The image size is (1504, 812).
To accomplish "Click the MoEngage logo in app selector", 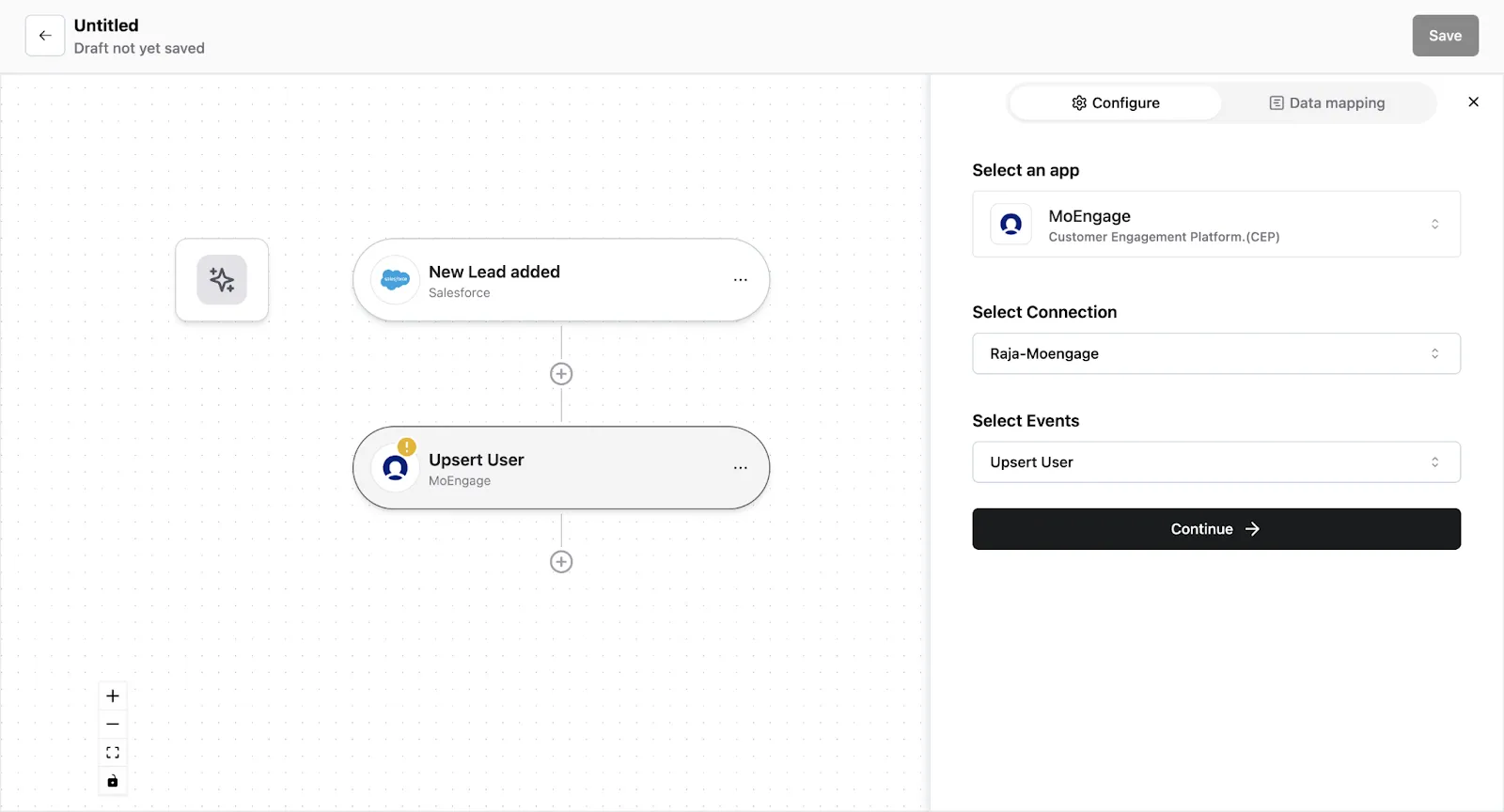I will (x=1011, y=225).
